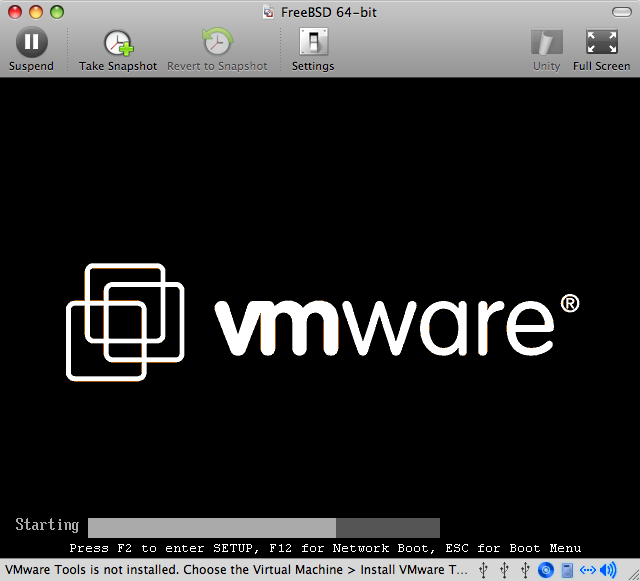640x581 pixels.
Task: Open the virtual machine Settings
Action: pyautogui.click(x=313, y=43)
